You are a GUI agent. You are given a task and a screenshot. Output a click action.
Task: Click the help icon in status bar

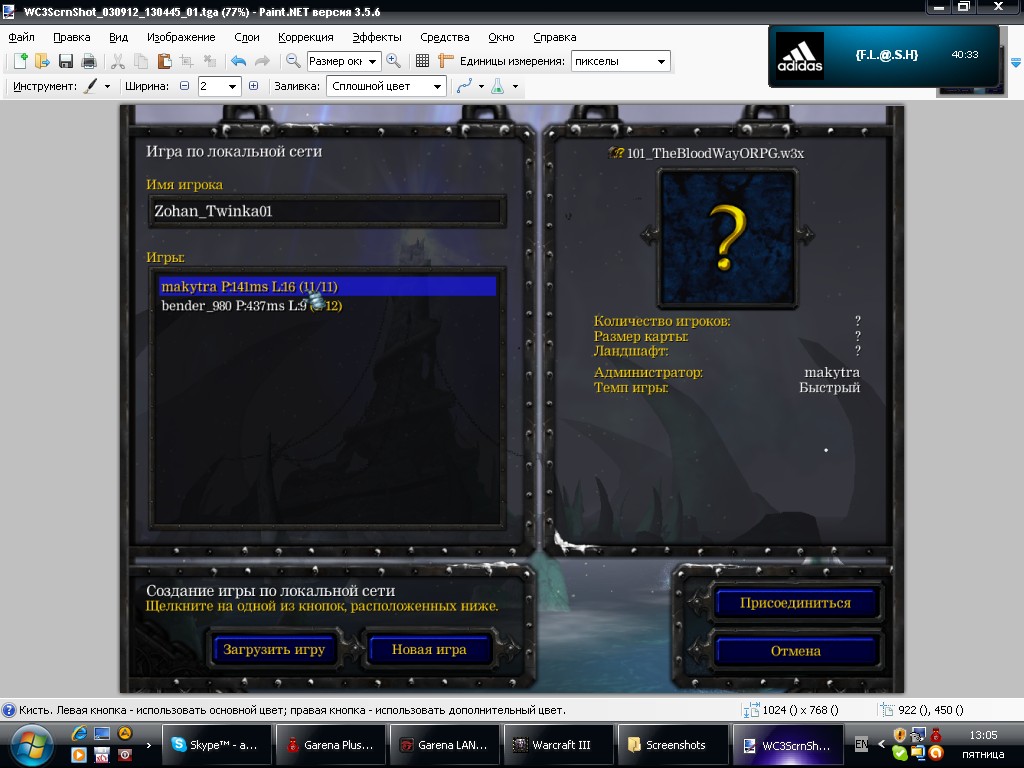pyautogui.click(x=9, y=711)
